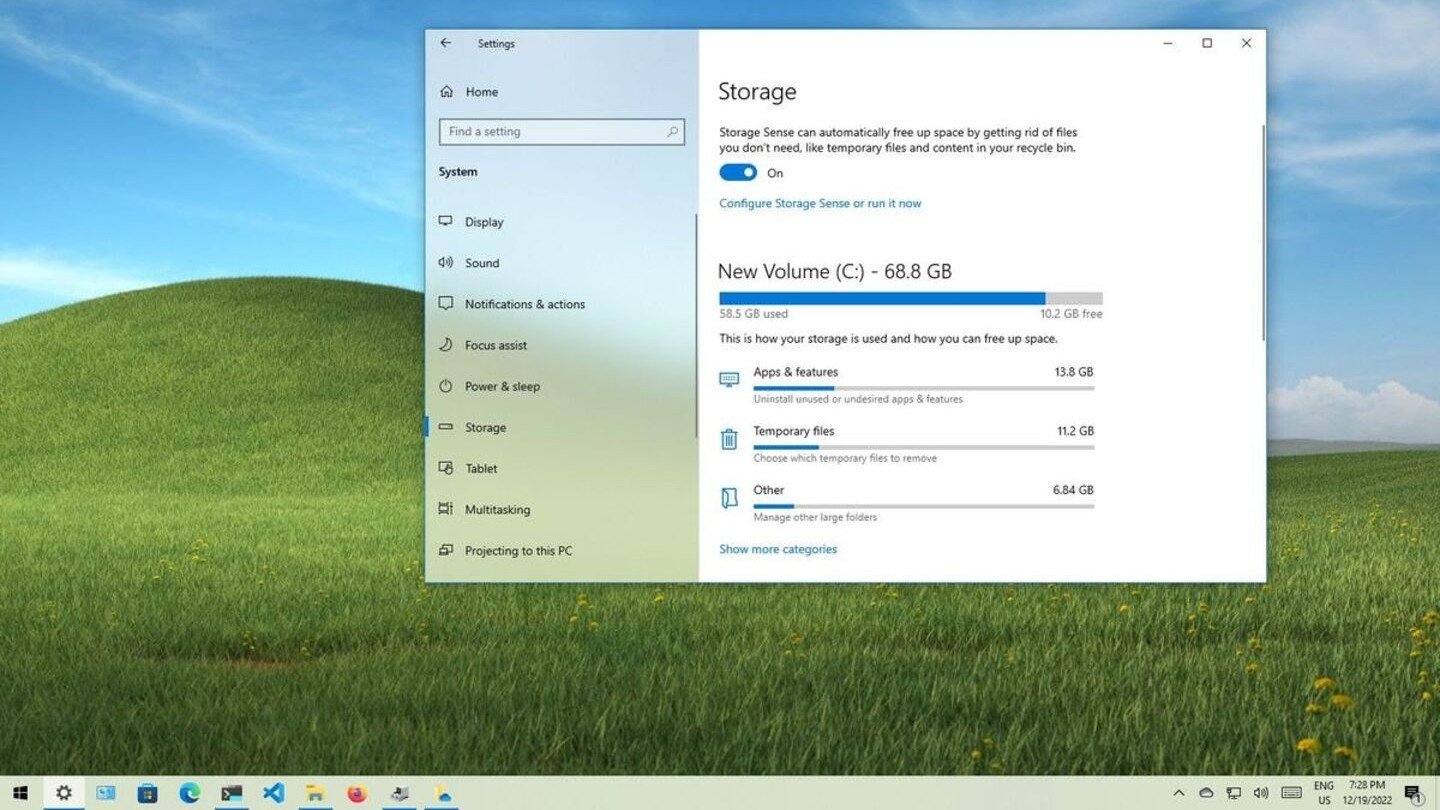This screenshot has height=810, width=1440.
Task: Click the "Storage" page title
Action: (757, 92)
